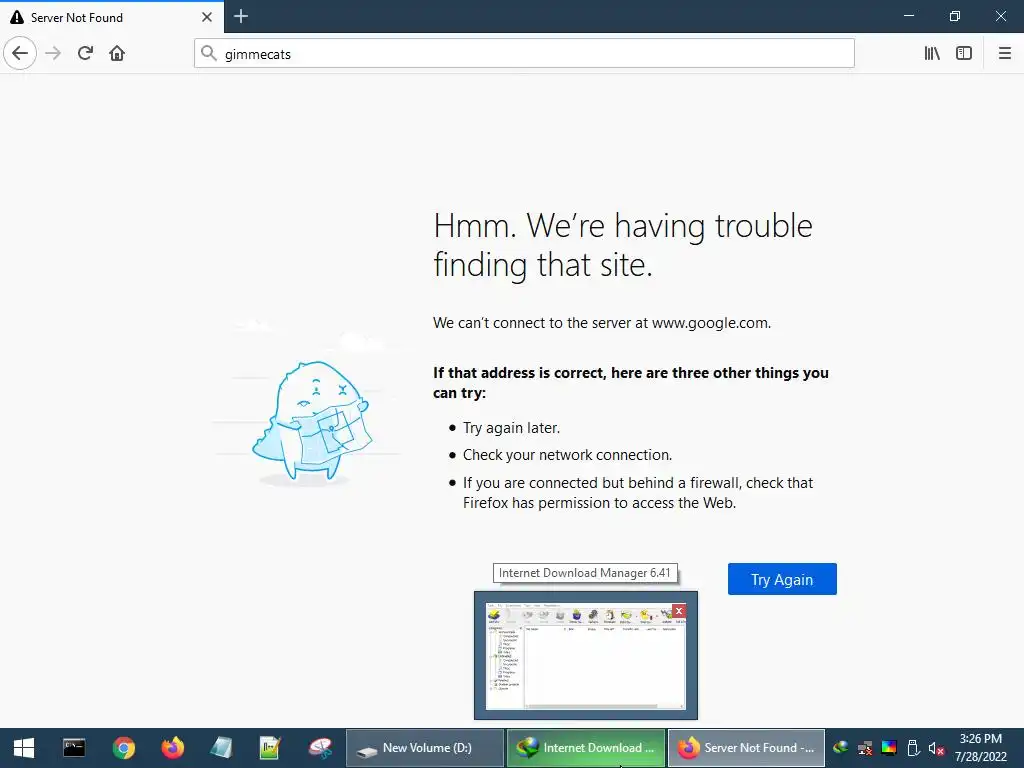Close Internet Download Manager from preview thumbnail

click(x=679, y=611)
